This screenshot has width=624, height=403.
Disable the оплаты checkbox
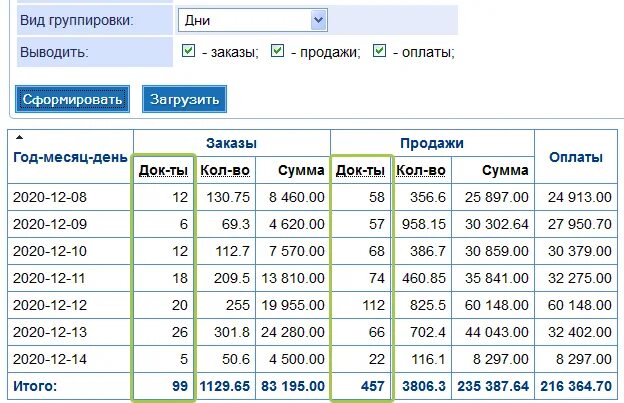[x=379, y=51]
